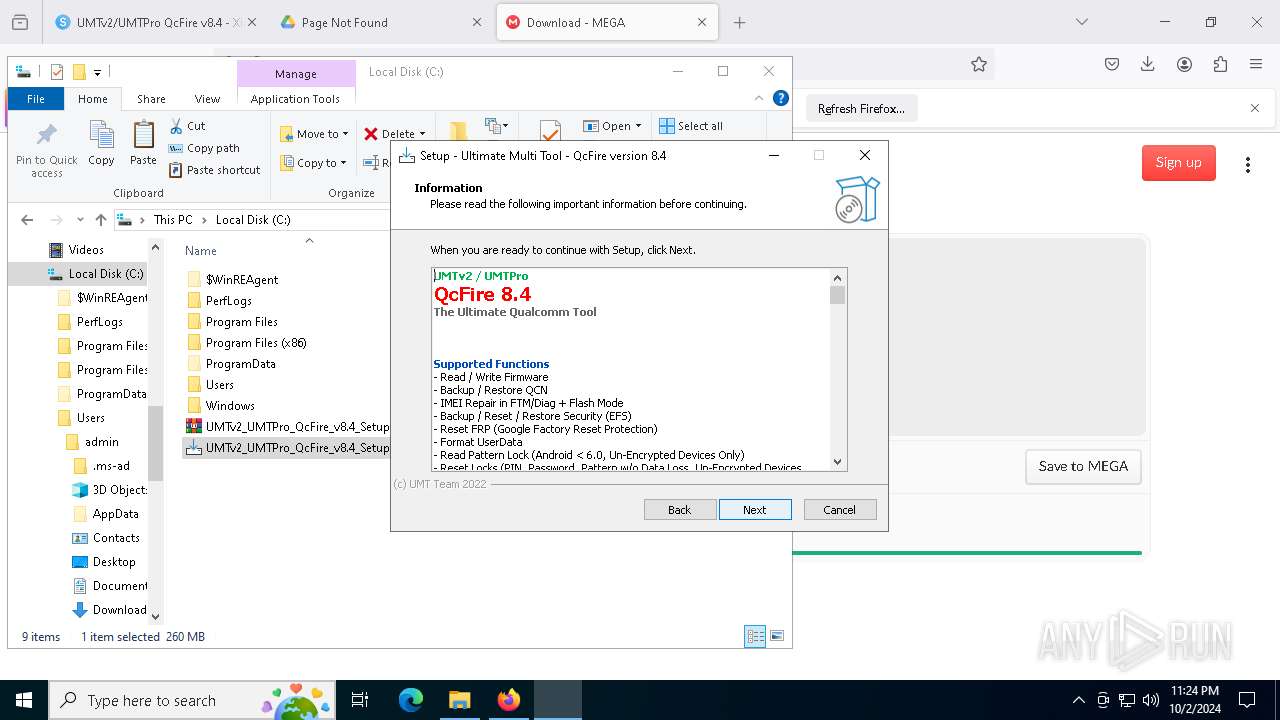This screenshot has width=1280, height=720.
Task: Click the scrollbar thumb of the information text box
Action: click(838, 295)
